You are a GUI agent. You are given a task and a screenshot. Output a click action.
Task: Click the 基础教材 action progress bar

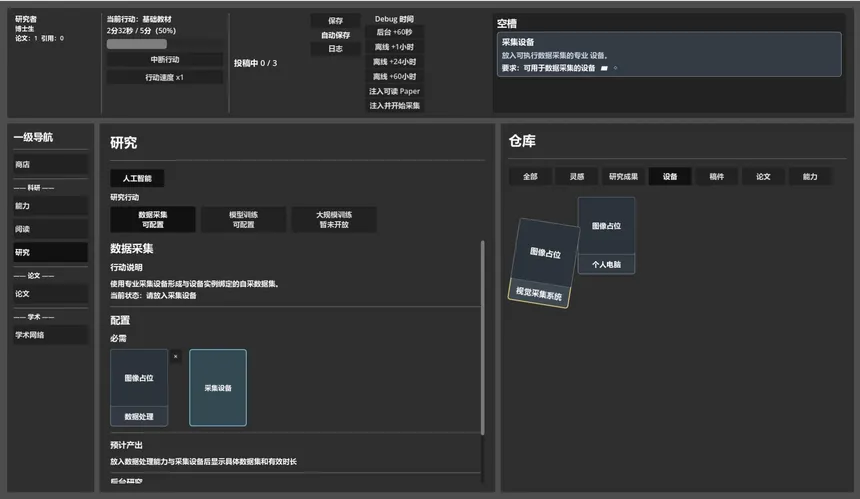click(165, 44)
